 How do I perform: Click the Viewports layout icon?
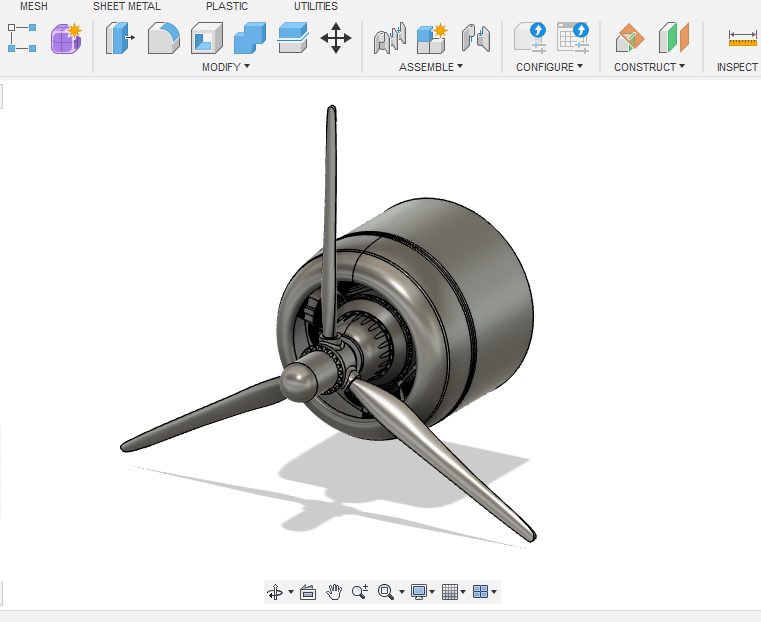(x=480, y=592)
